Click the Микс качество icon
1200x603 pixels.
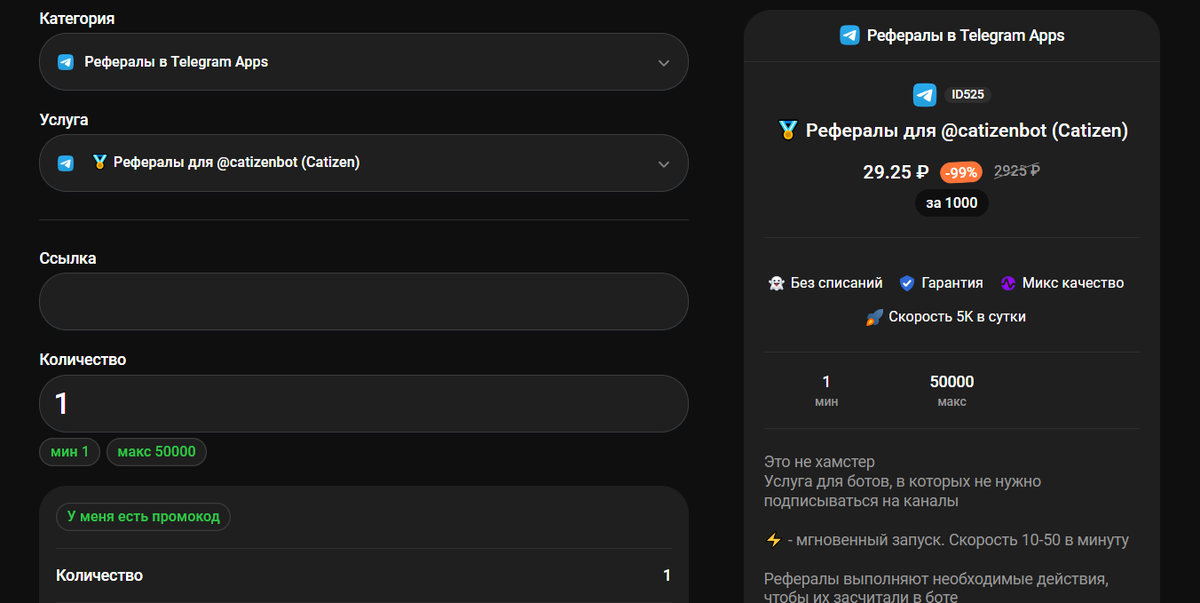(x=1007, y=283)
